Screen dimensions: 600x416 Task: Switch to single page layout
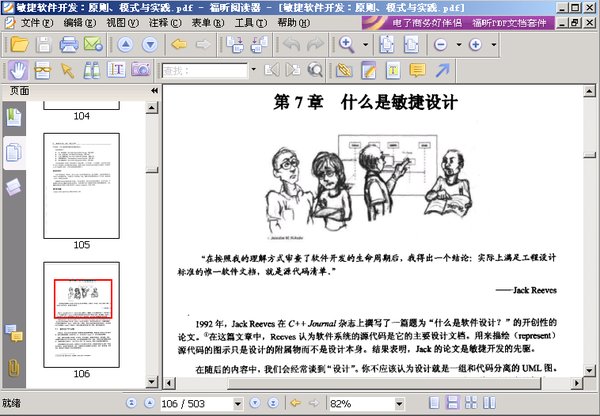point(434,403)
